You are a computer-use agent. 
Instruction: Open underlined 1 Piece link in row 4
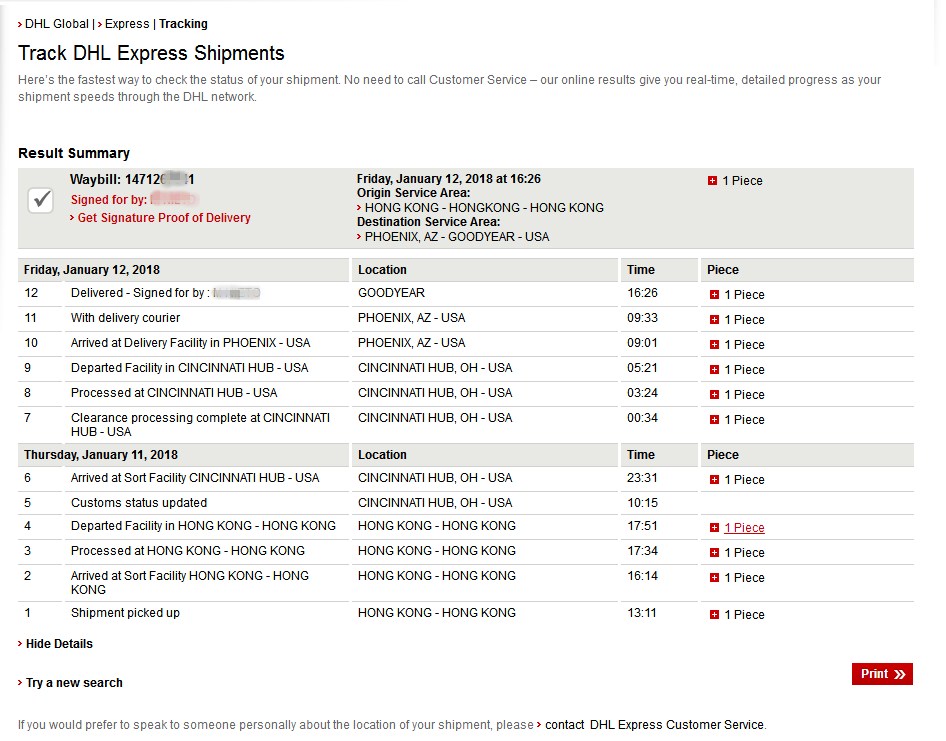pyautogui.click(x=744, y=528)
